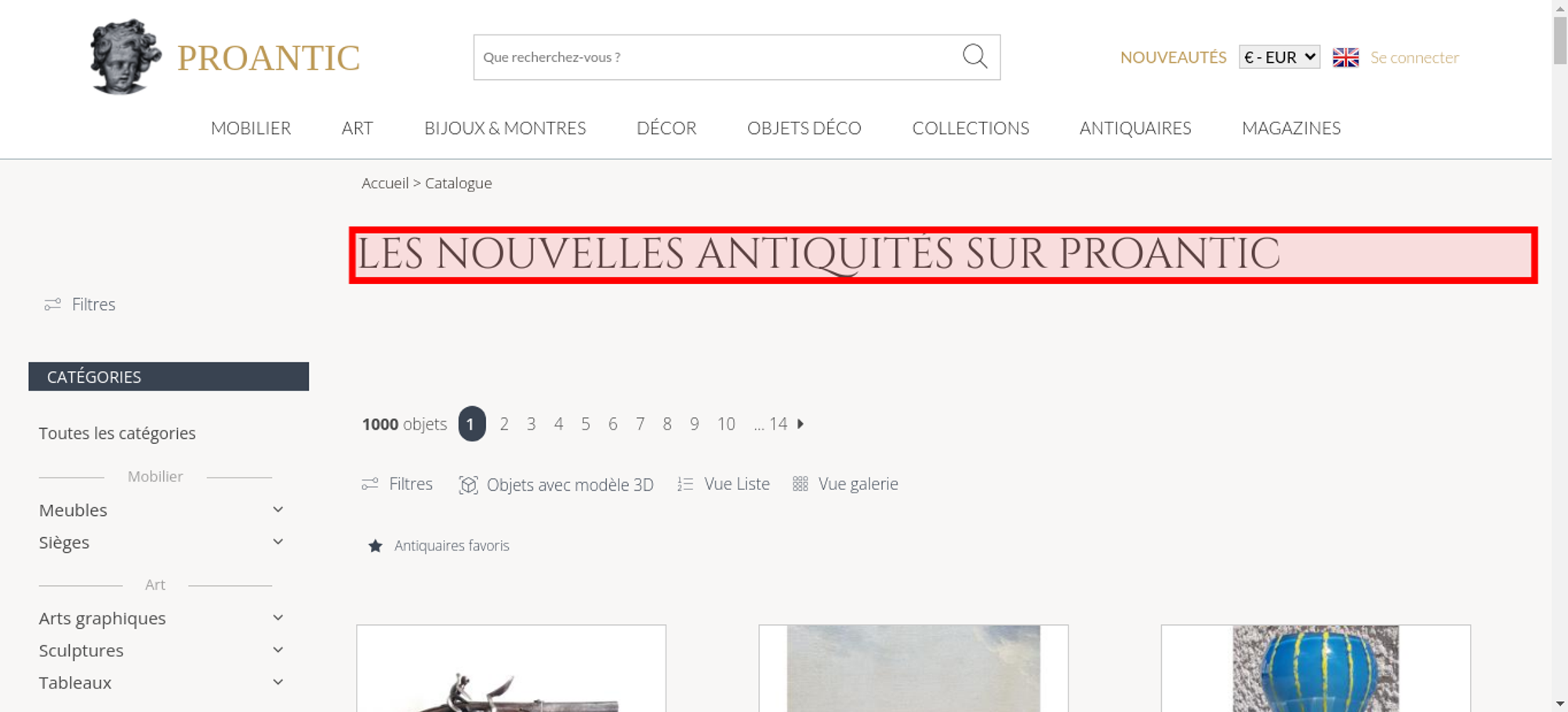Image resolution: width=1568 pixels, height=712 pixels.
Task: Open the BIJOUX & MONTRES menu
Action: (x=505, y=128)
